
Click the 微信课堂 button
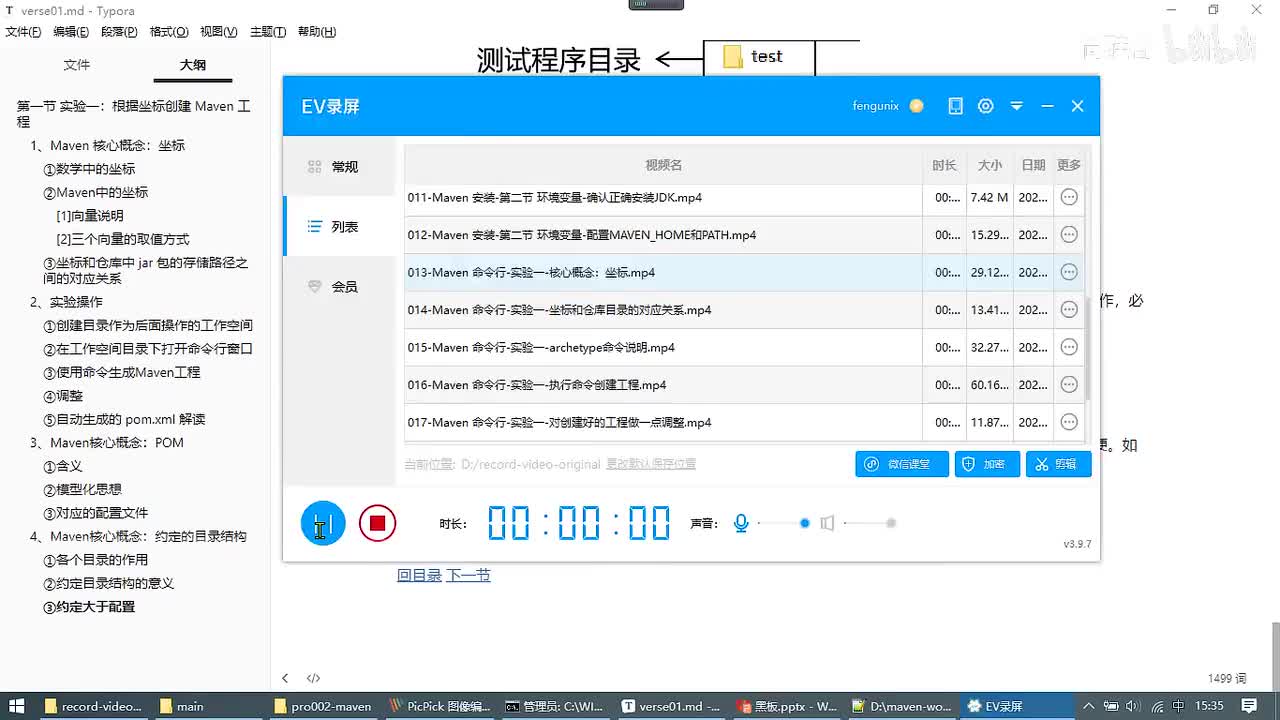[x=902, y=464]
